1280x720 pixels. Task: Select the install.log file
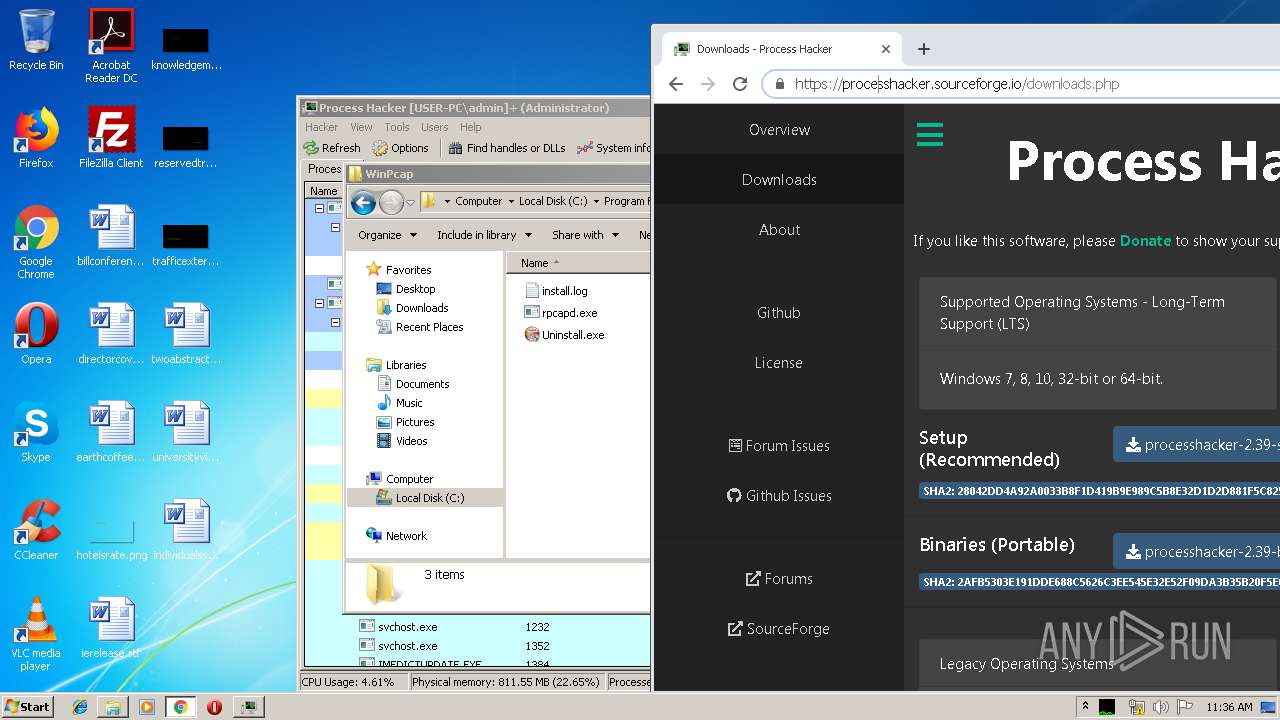555,291
